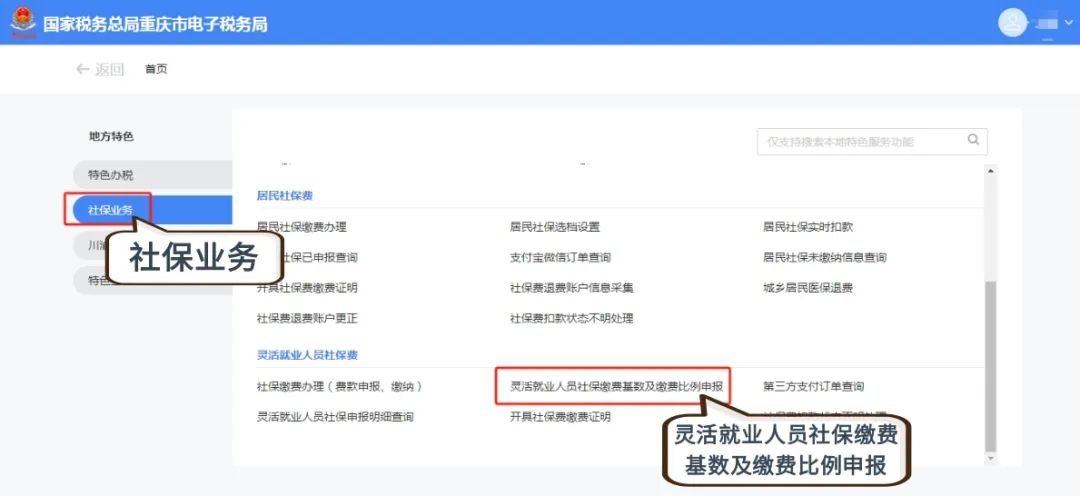Open 灵活就业人员社保申报明细查询
The image size is (1080, 496).
coord(335,416)
